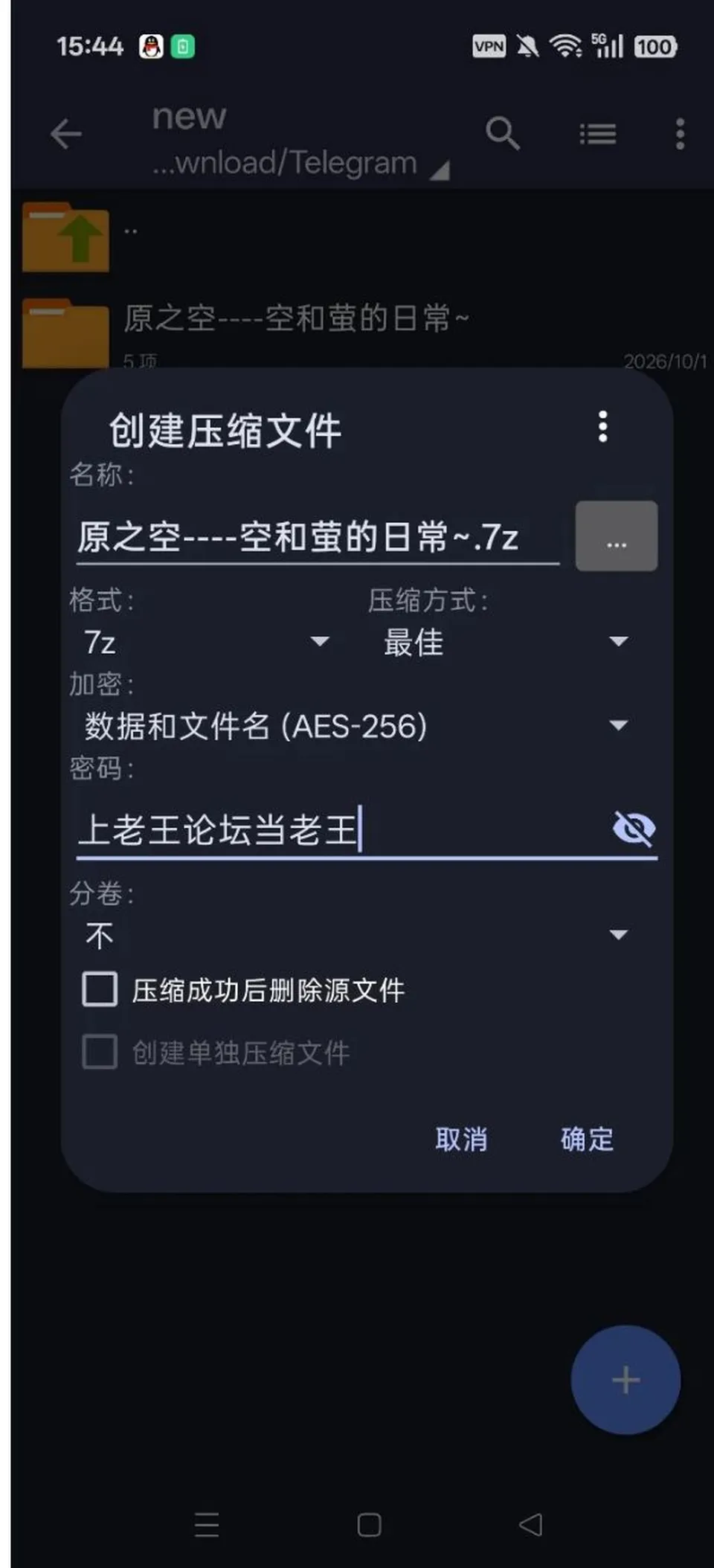Go up via the parent folder icon
714x1568 pixels.
pyautogui.click(x=66, y=237)
